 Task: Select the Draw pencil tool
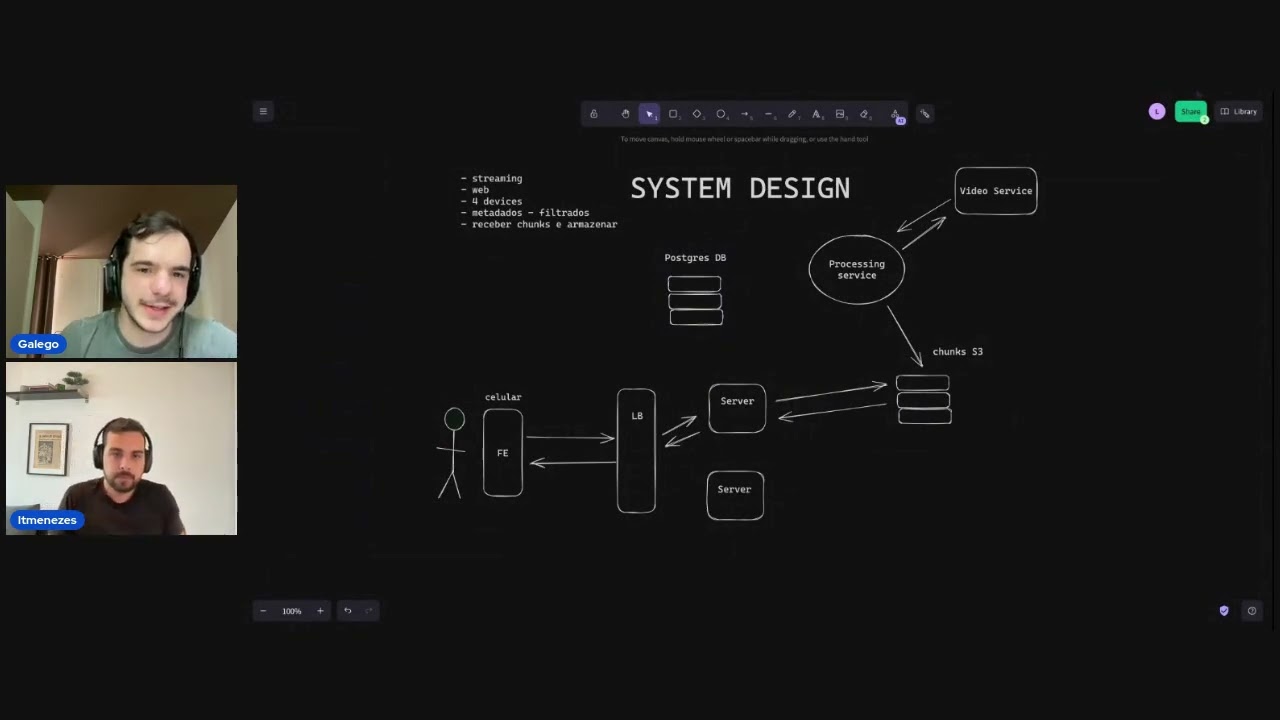tap(792, 114)
